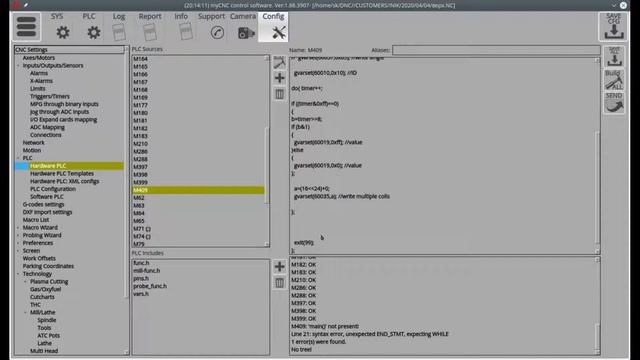Collapse the Inputs/Outputs/Sensors tree node
The image size is (640, 360).
(x=18, y=65)
